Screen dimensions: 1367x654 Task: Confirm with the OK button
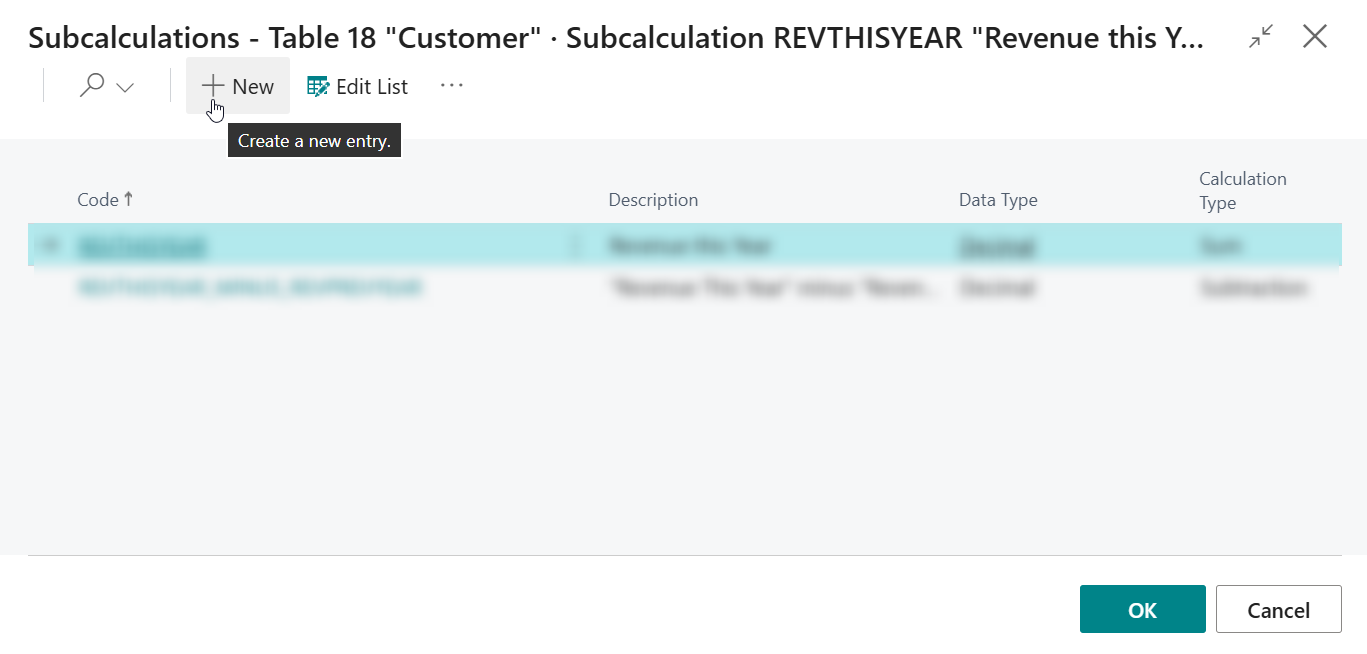coord(1142,610)
